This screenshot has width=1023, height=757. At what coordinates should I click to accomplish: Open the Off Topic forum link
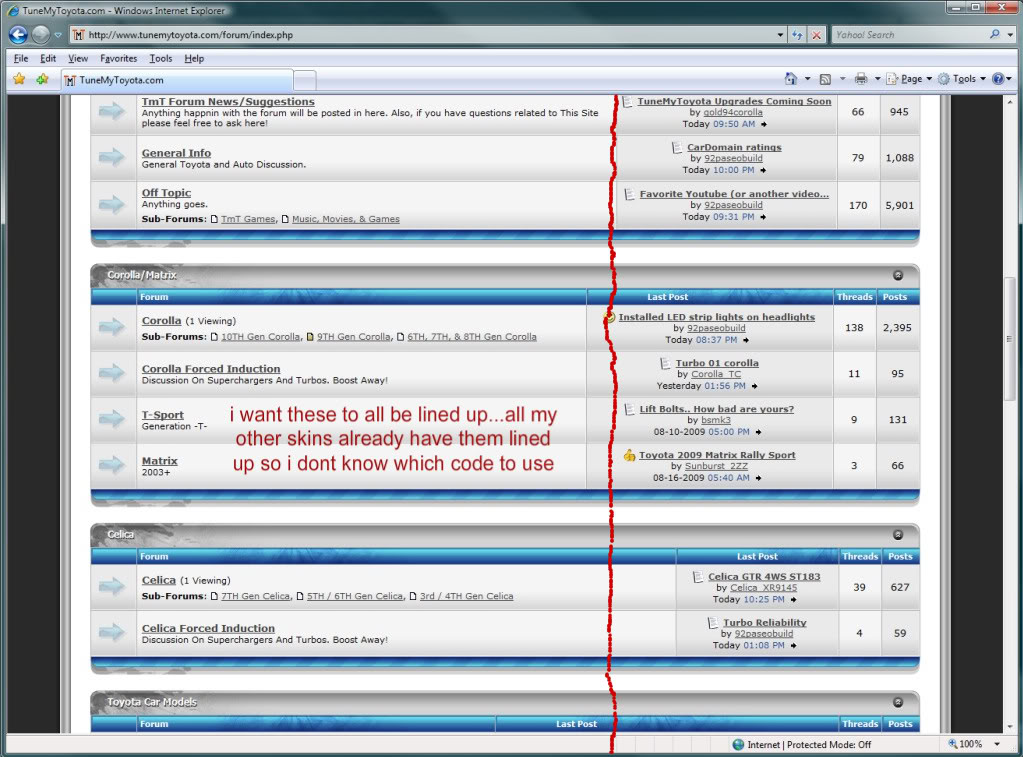pyautogui.click(x=166, y=193)
